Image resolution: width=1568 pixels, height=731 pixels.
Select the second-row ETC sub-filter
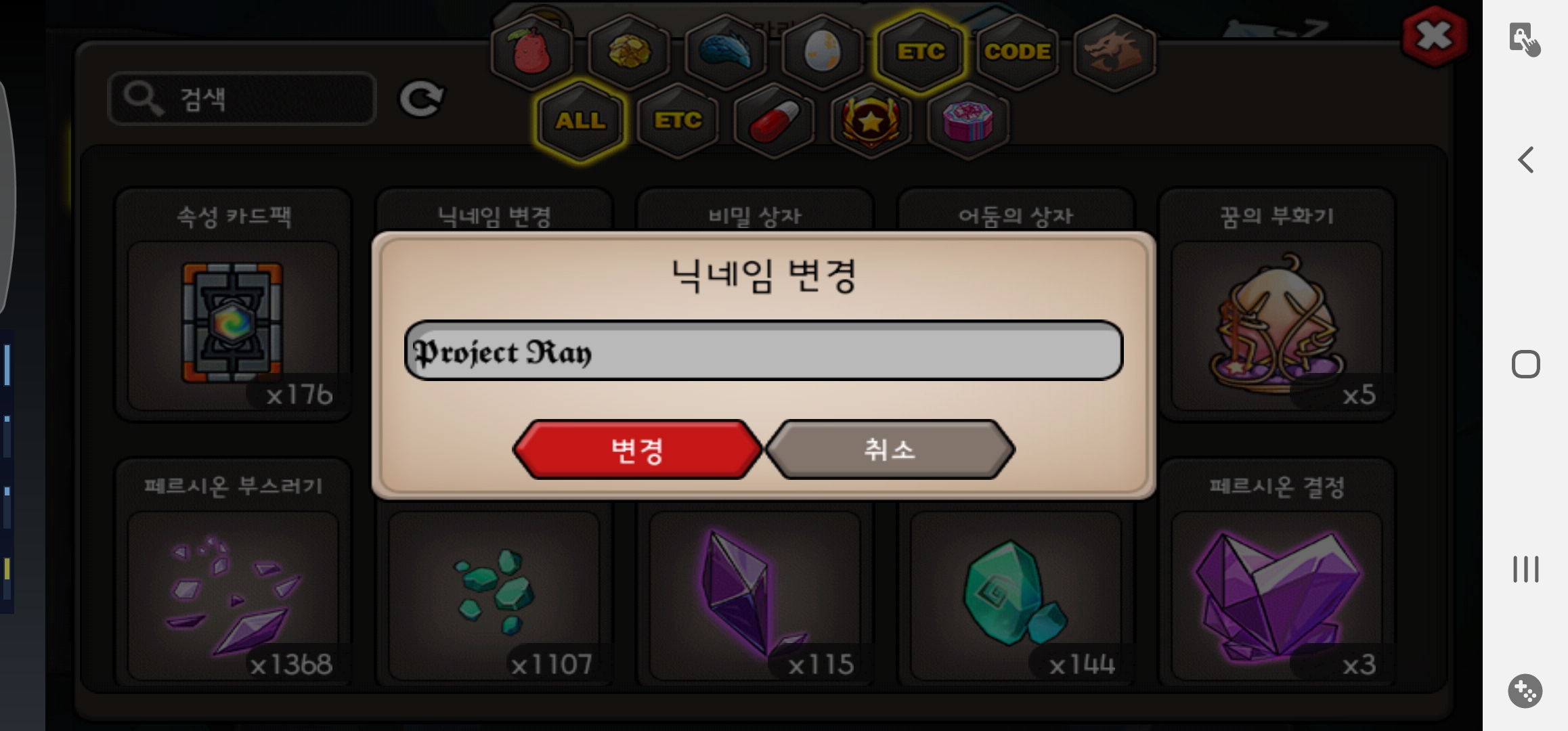(x=678, y=121)
